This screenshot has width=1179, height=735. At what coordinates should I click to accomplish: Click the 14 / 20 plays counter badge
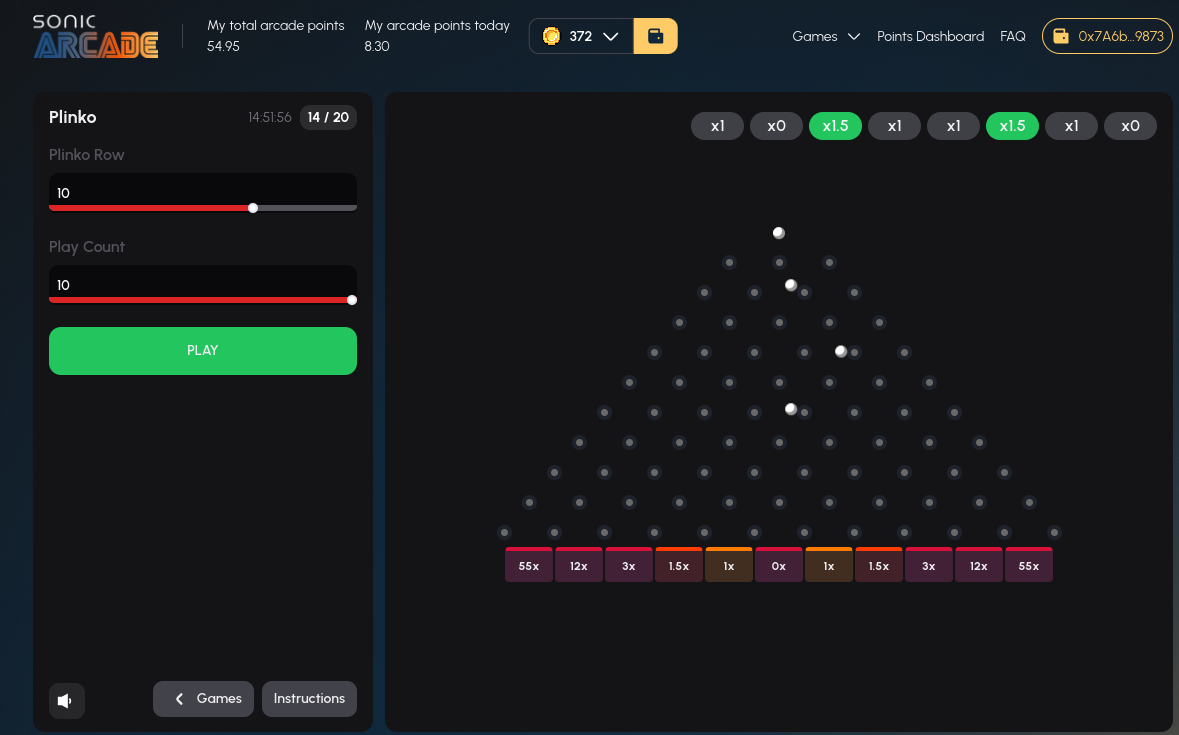(328, 117)
